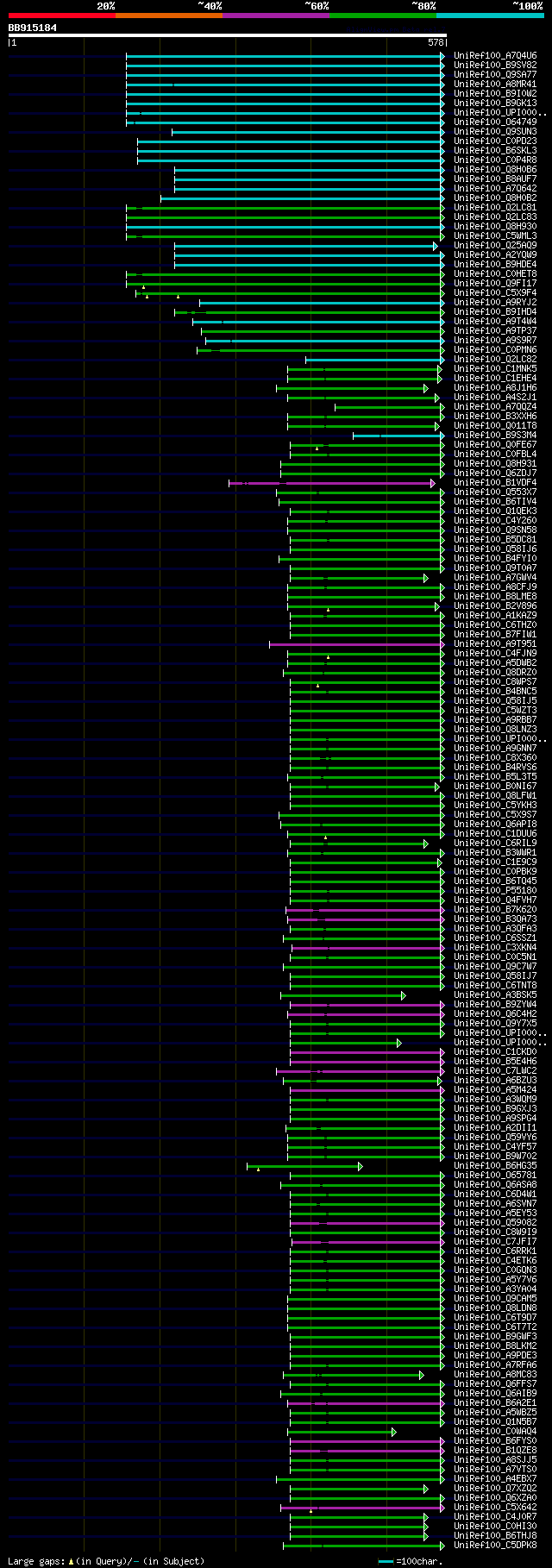Select hit label UniRef100_P55180
This screenshot has height=1568, width=552.
point(495,890)
